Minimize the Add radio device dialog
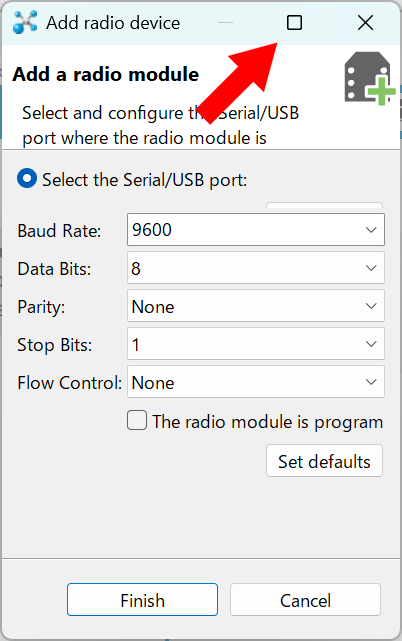This screenshot has width=402, height=641. (225, 22)
